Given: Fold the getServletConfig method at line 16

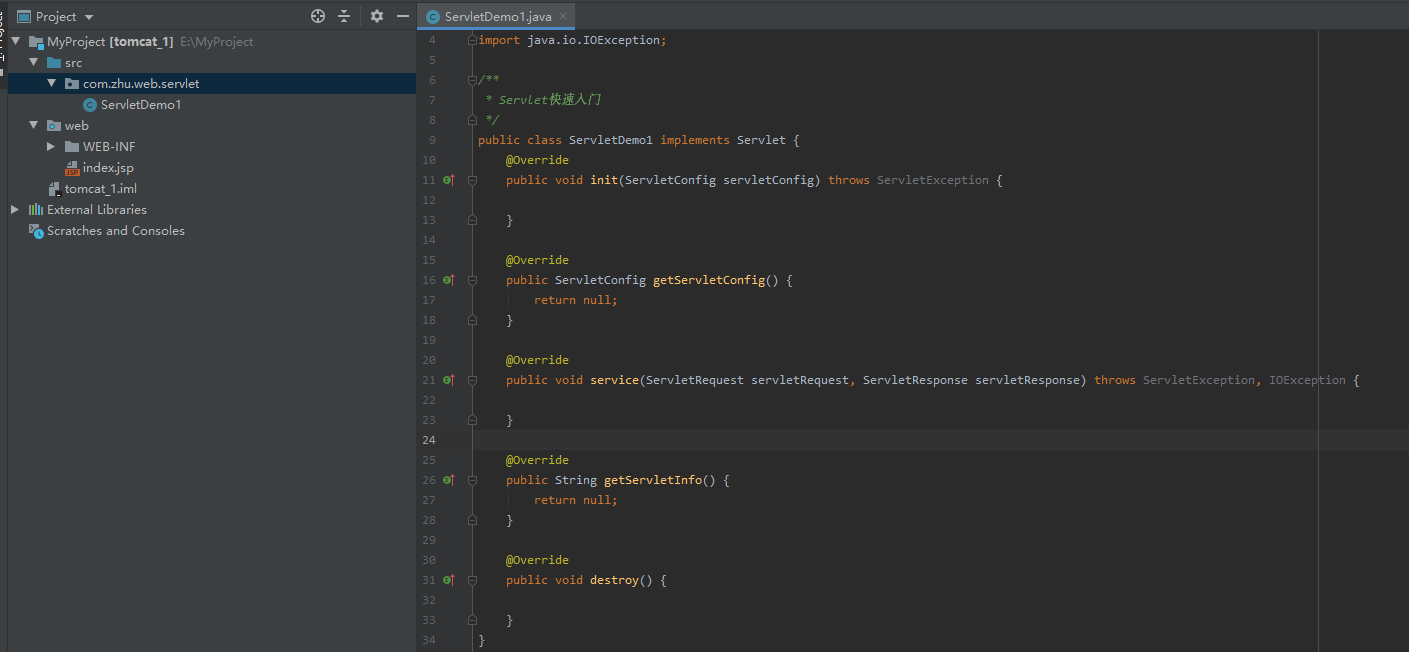Looking at the screenshot, I should [472, 280].
